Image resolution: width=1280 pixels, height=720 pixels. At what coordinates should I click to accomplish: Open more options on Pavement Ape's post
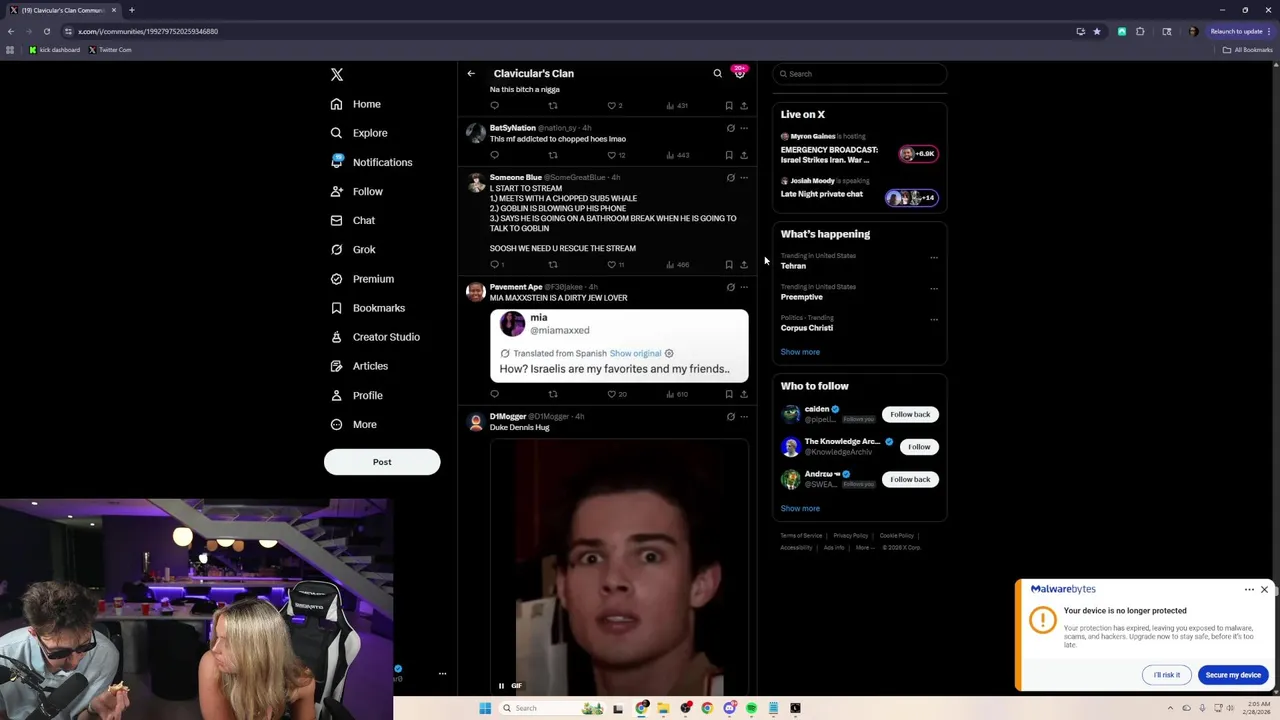(x=744, y=287)
